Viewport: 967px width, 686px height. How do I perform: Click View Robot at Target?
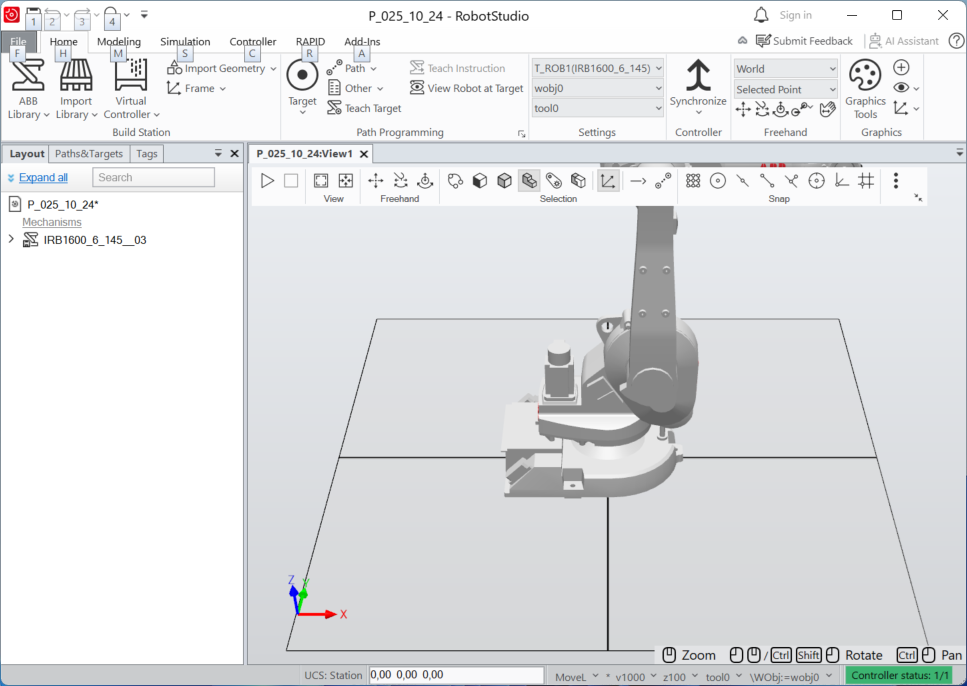pyautogui.click(x=467, y=88)
